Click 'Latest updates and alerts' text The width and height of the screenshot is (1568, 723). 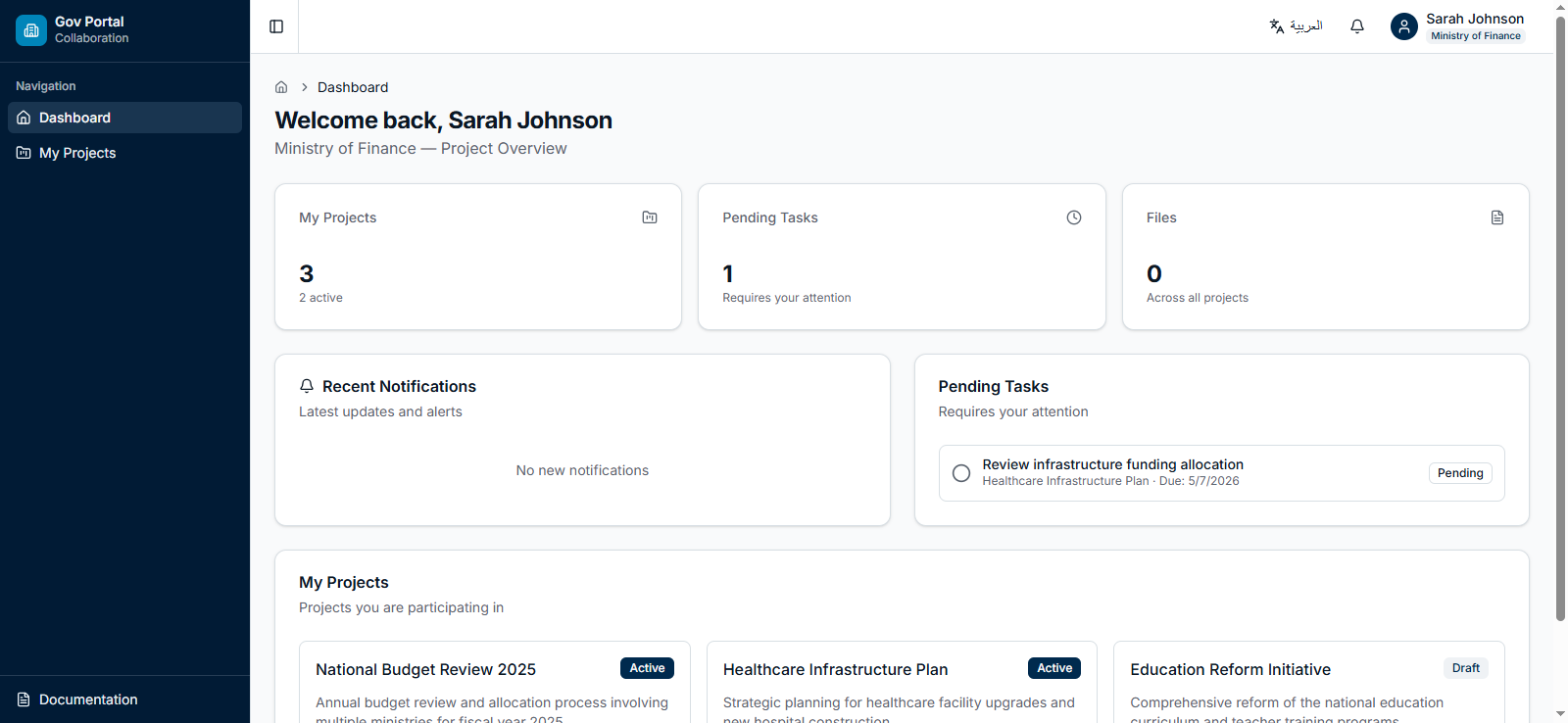tap(380, 411)
